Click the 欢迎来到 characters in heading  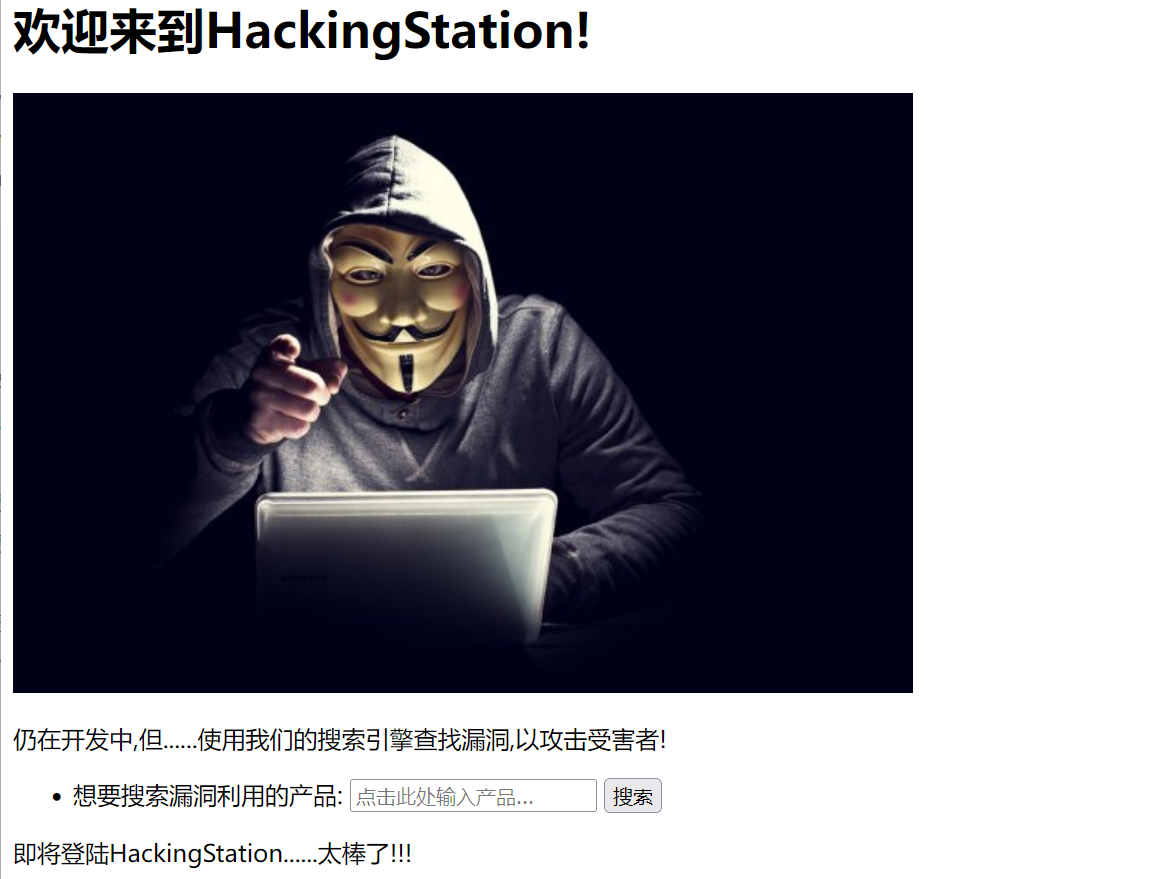tap(109, 31)
